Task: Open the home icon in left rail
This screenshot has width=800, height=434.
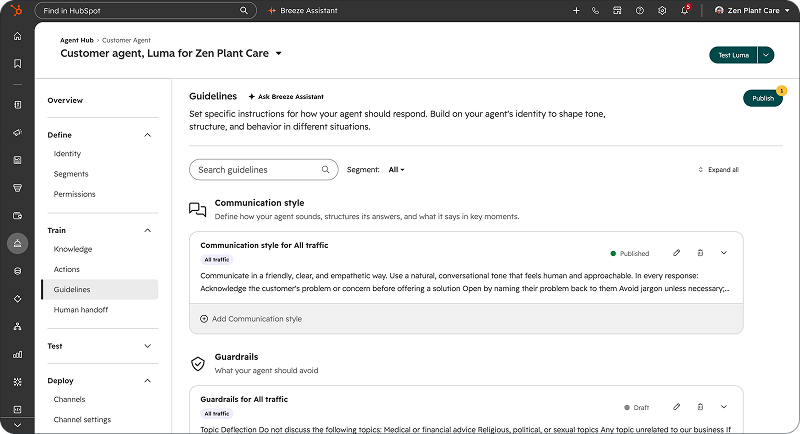Action: [x=17, y=36]
